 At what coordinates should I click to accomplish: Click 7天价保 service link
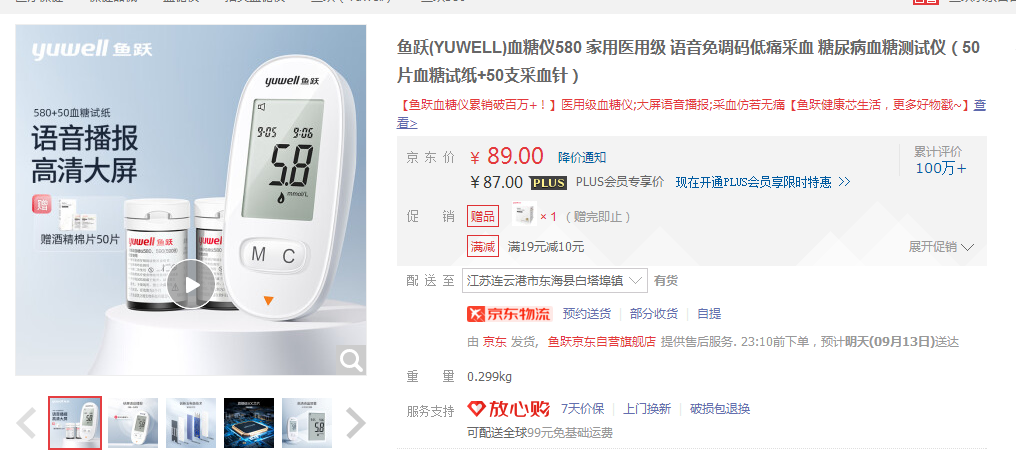click(583, 409)
